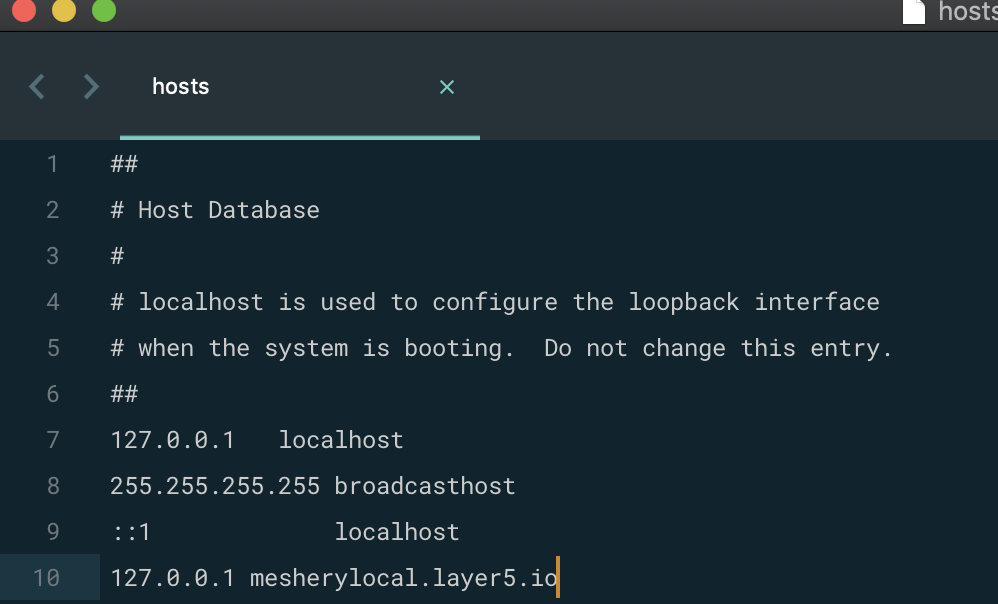This screenshot has width=998, height=604.
Task: Close the window with the red button
Action: [24, 9]
